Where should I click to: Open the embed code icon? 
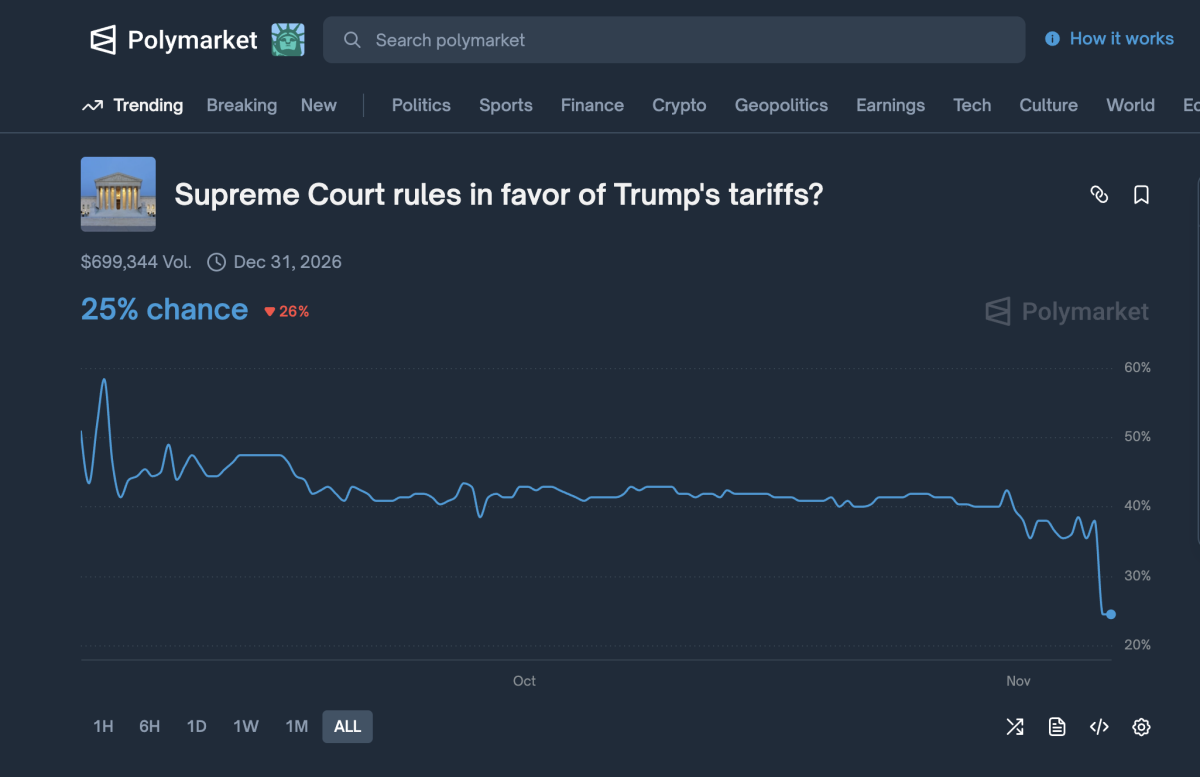click(x=1099, y=727)
